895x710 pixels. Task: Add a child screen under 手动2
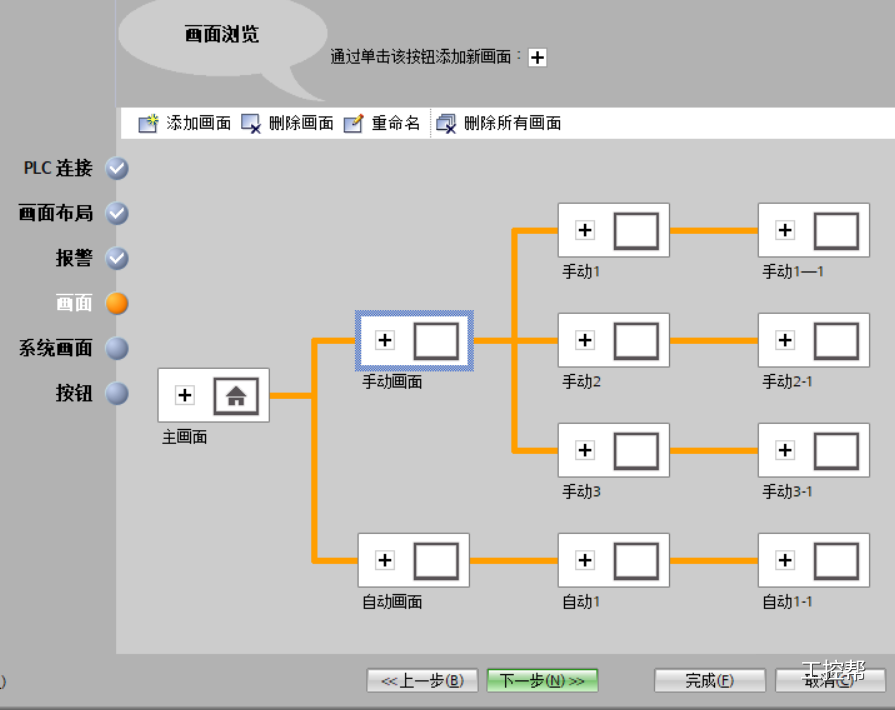(584, 340)
